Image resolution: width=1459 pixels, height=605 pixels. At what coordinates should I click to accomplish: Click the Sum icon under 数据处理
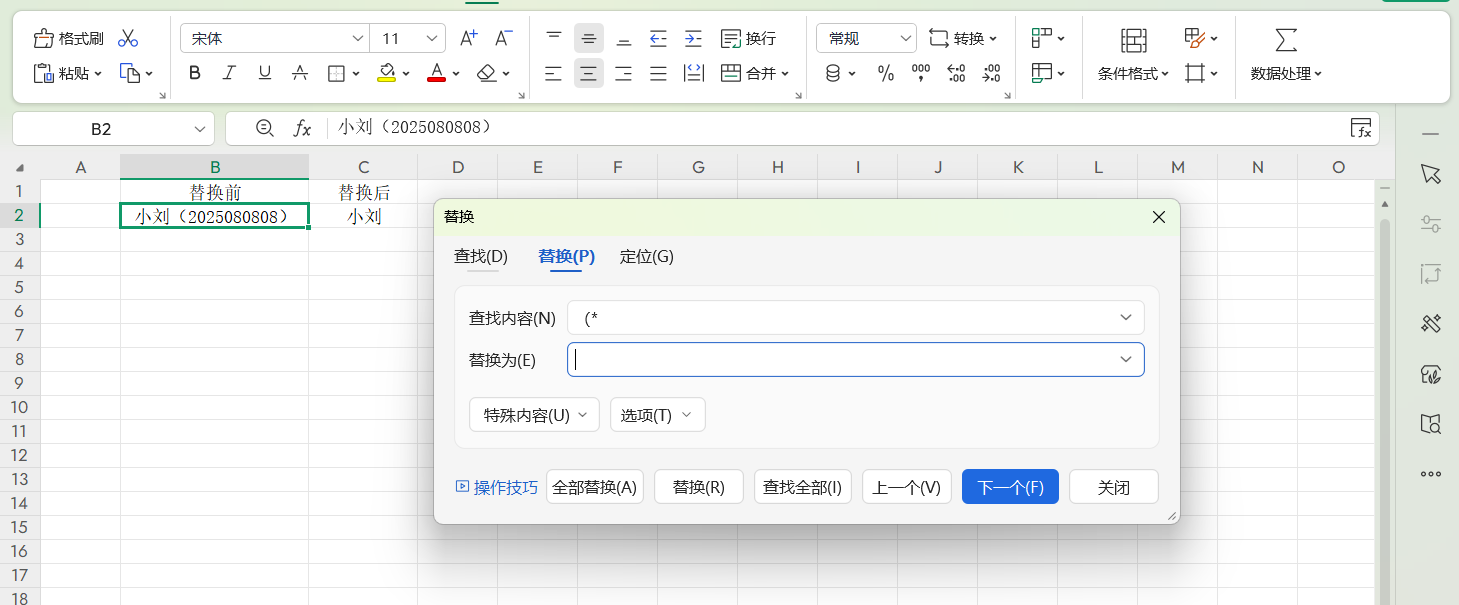(1285, 40)
